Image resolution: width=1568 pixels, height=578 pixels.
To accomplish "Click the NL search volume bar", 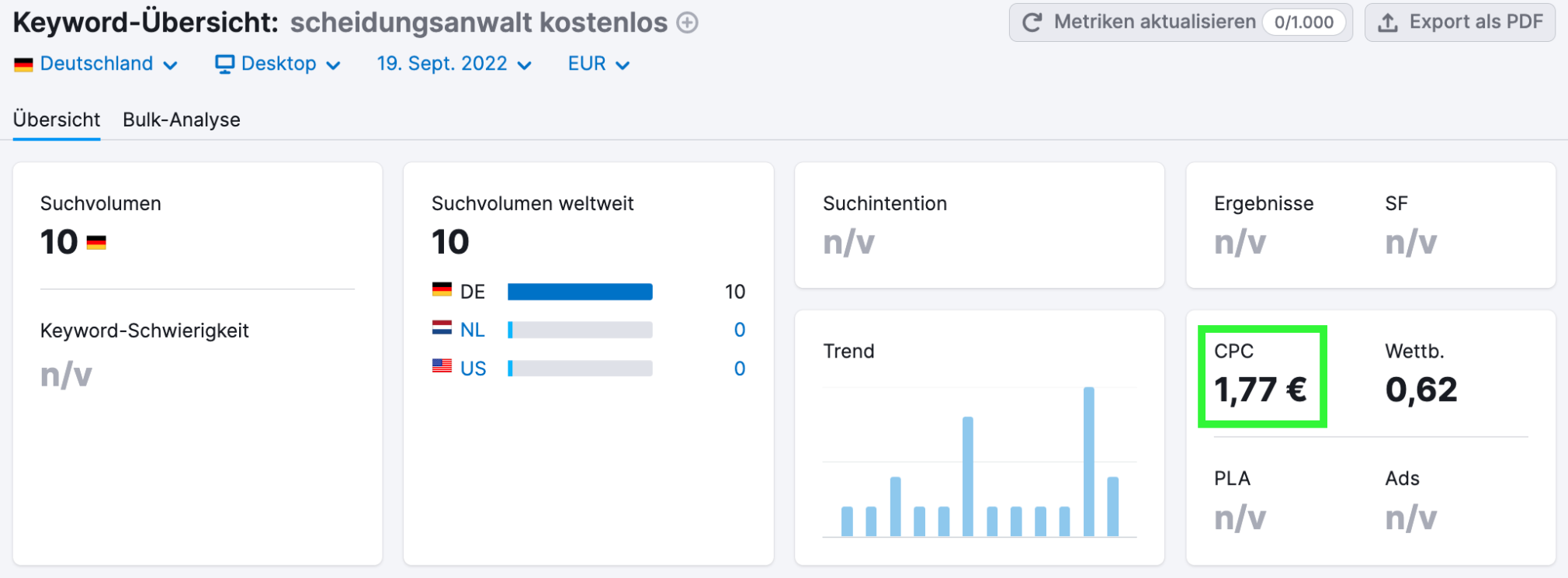I will coord(580,331).
